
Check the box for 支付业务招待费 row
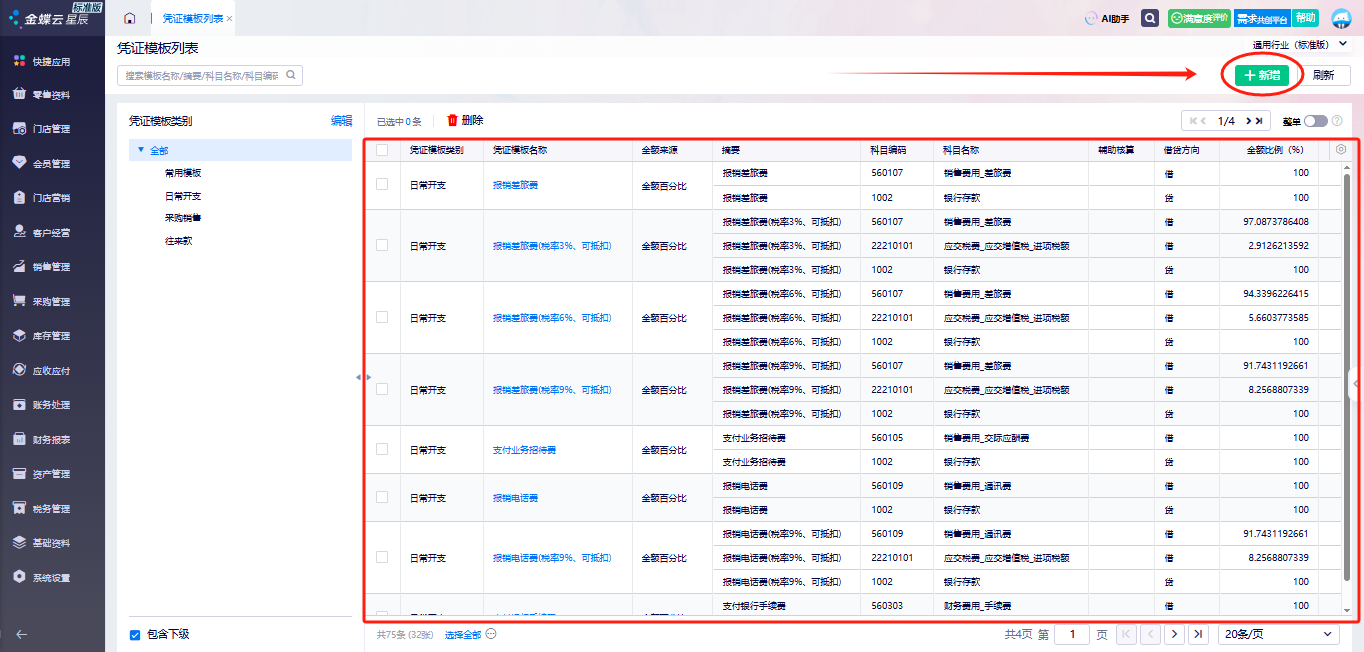pyautogui.click(x=382, y=450)
